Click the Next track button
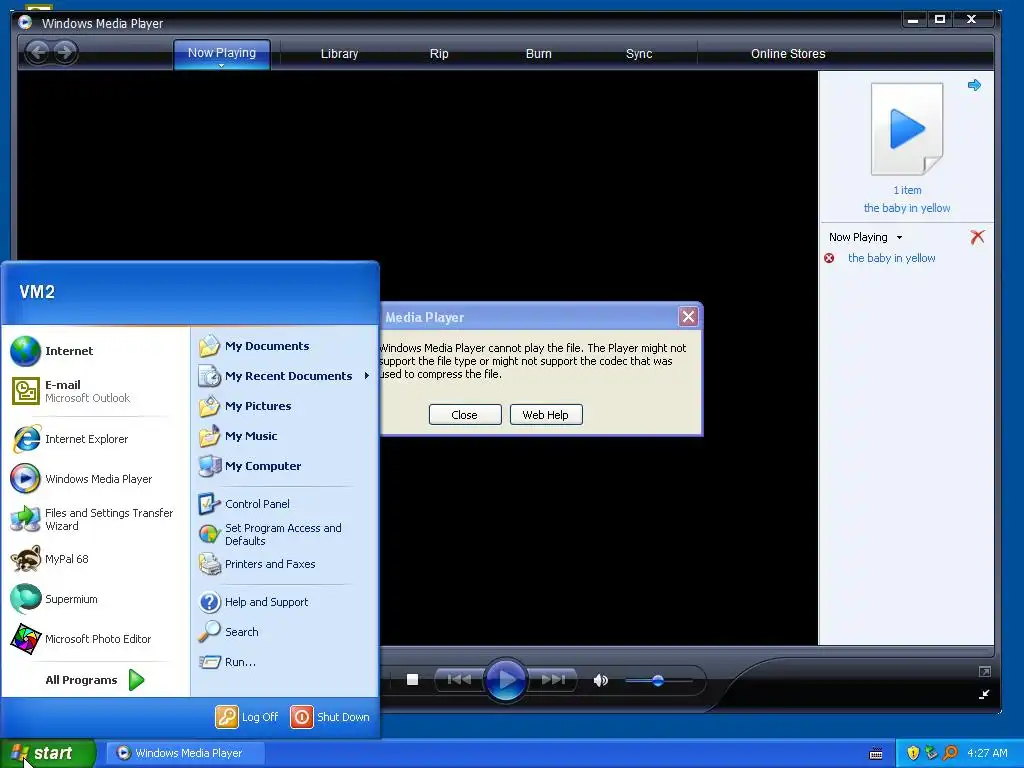Screen dimensions: 1024x768 [552, 680]
